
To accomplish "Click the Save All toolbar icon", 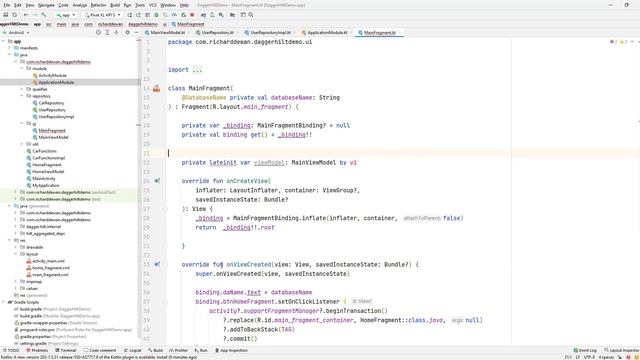I will (x=6, y=15).
